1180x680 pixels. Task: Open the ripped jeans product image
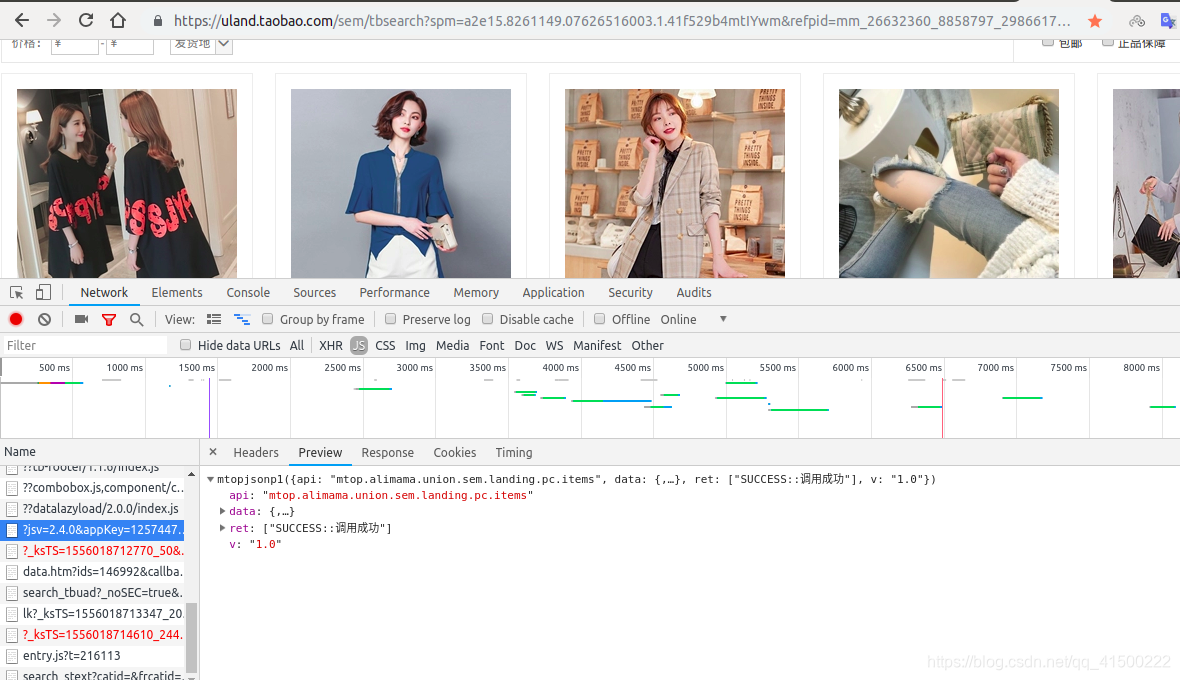tap(948, 183)
